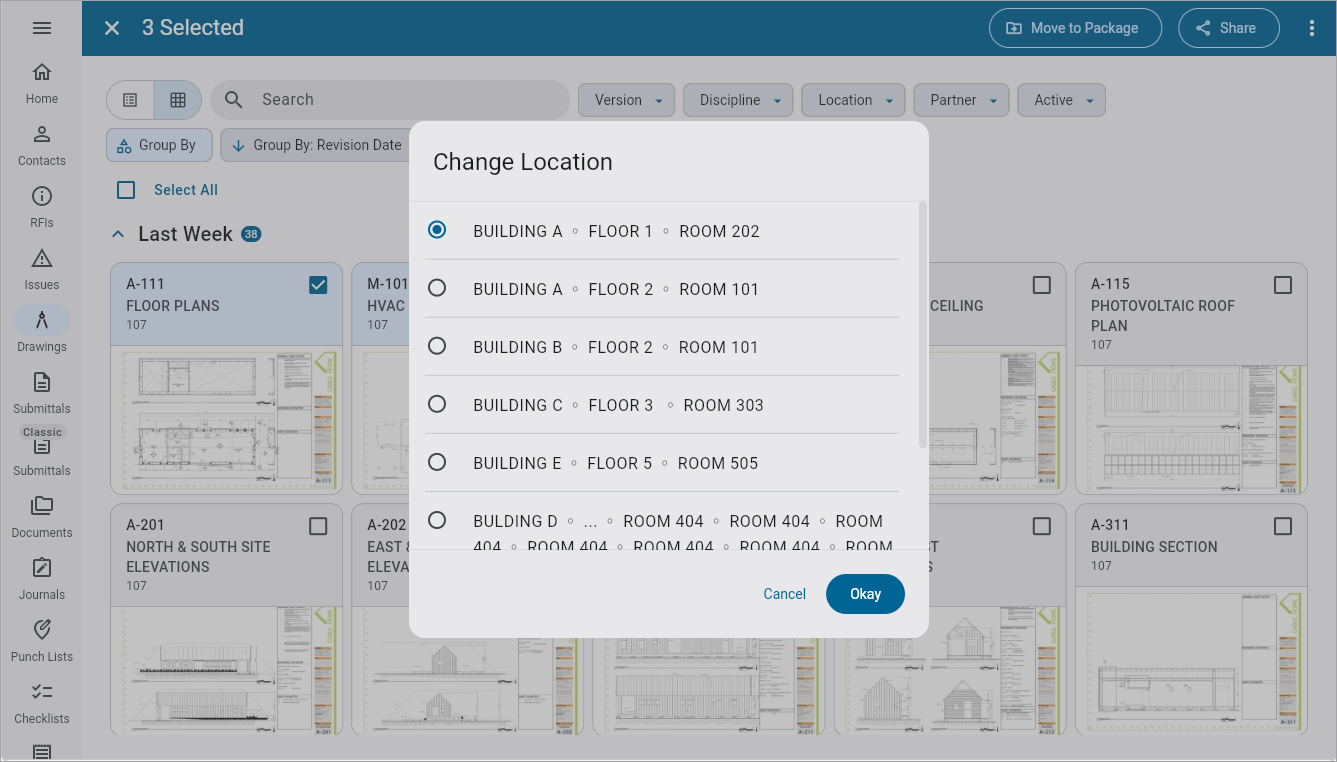The height and width of the screenshot is (762, 1337).
Task: Open the Discipline filter dropdown
Action: tap(738, 100)
